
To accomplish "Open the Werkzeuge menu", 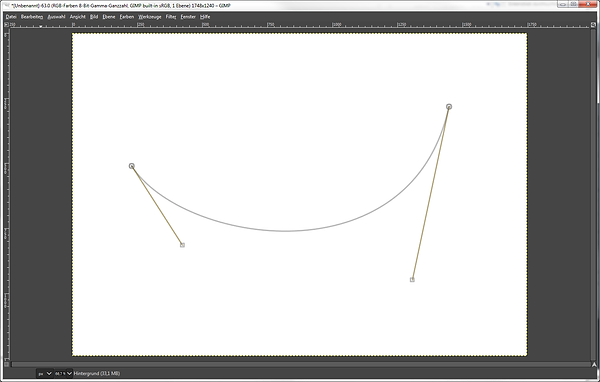I will point(150,17).
